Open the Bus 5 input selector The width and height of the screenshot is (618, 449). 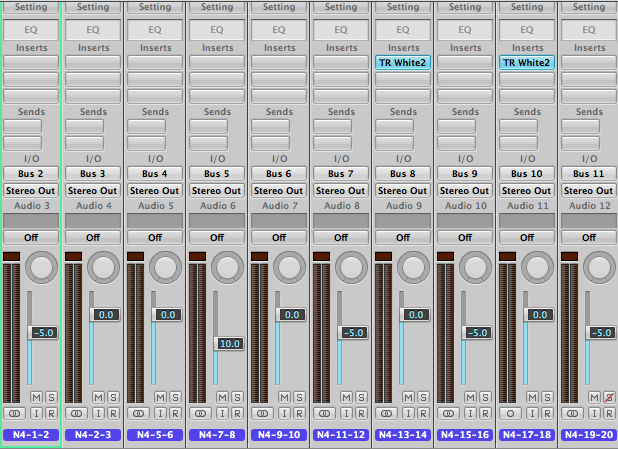click(x=217, y=174)
